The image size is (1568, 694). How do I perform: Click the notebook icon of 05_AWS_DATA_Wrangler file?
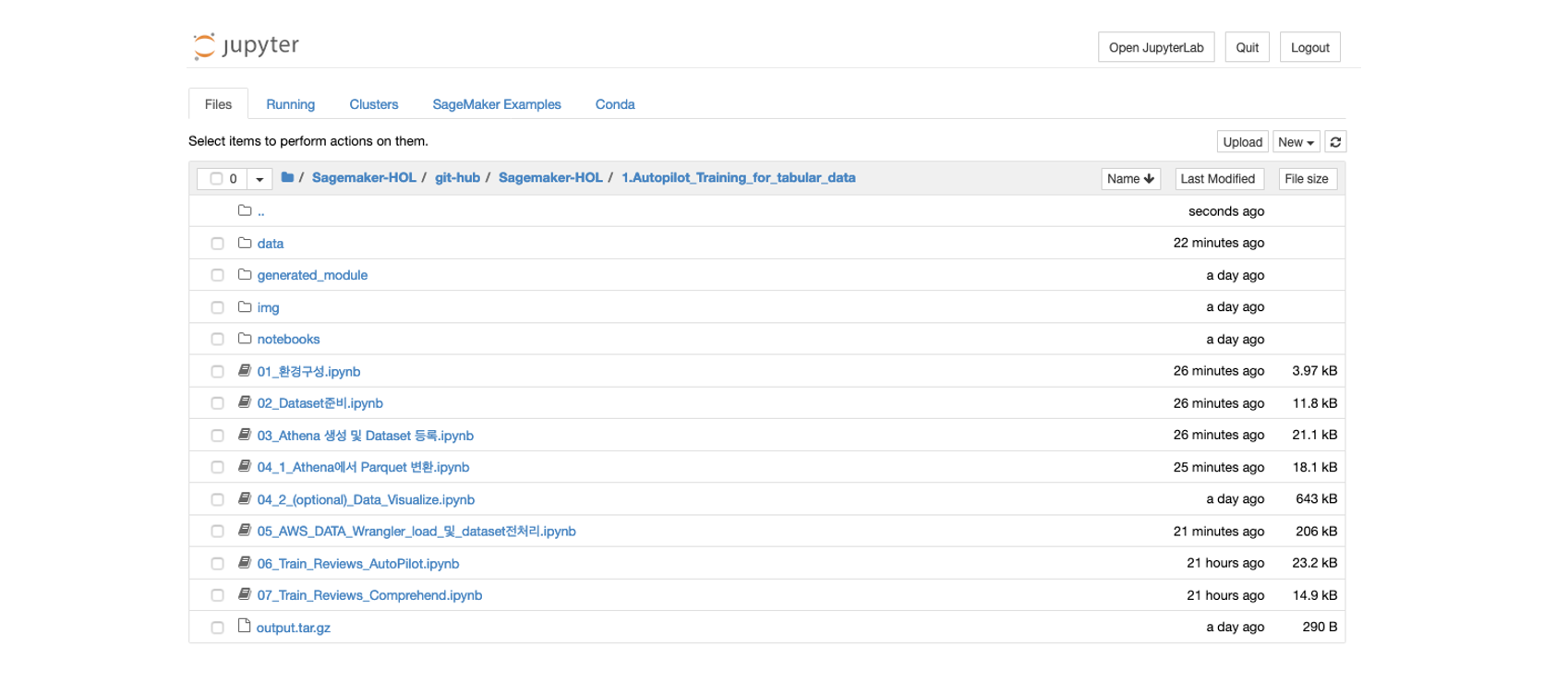(245, 531)
